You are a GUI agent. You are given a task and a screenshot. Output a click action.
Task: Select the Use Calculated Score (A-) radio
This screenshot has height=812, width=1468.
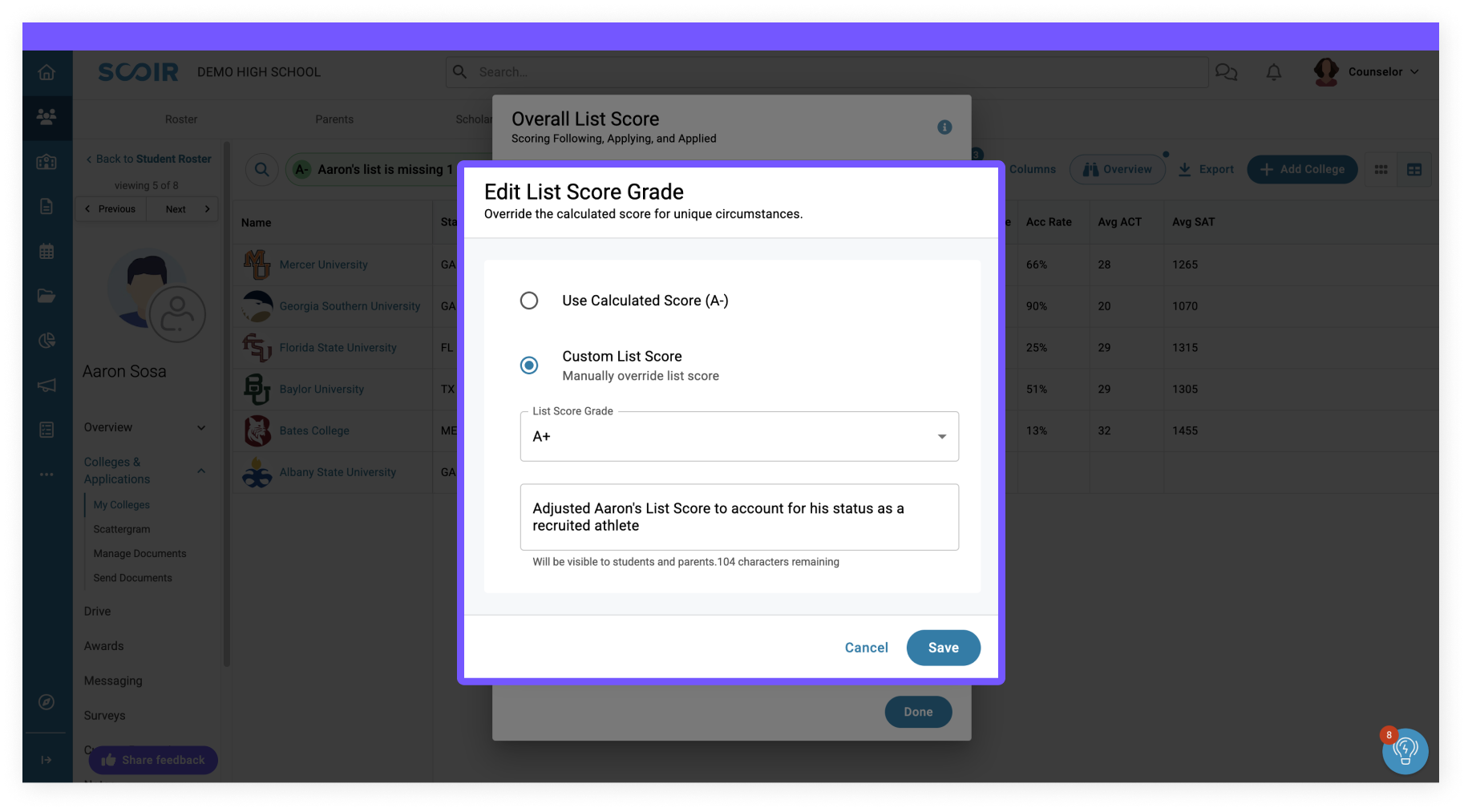[529, 301]
